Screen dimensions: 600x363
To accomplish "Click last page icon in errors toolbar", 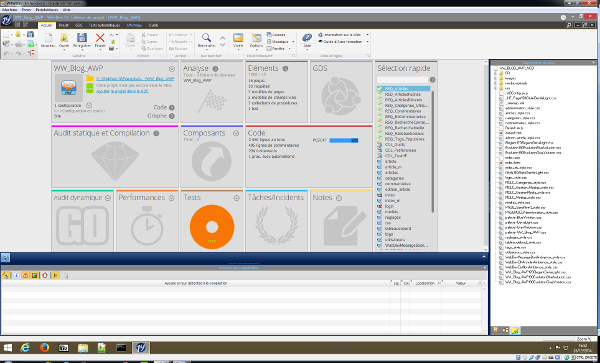I will (66, 275).
